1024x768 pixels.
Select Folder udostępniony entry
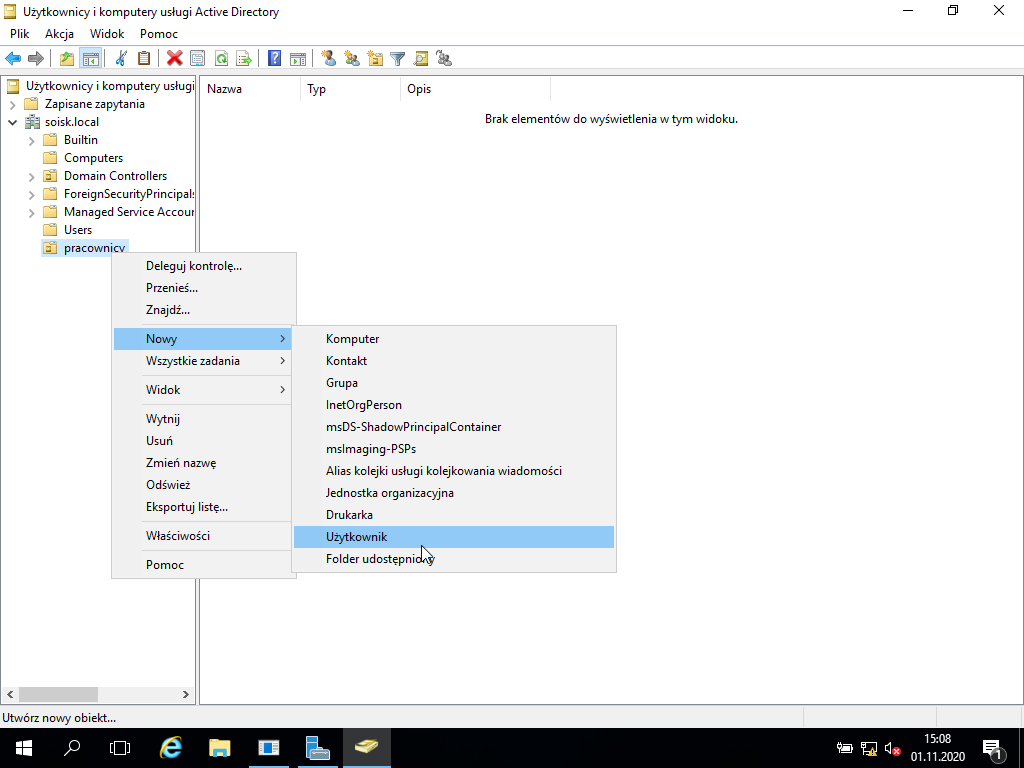tap(454, 559)
